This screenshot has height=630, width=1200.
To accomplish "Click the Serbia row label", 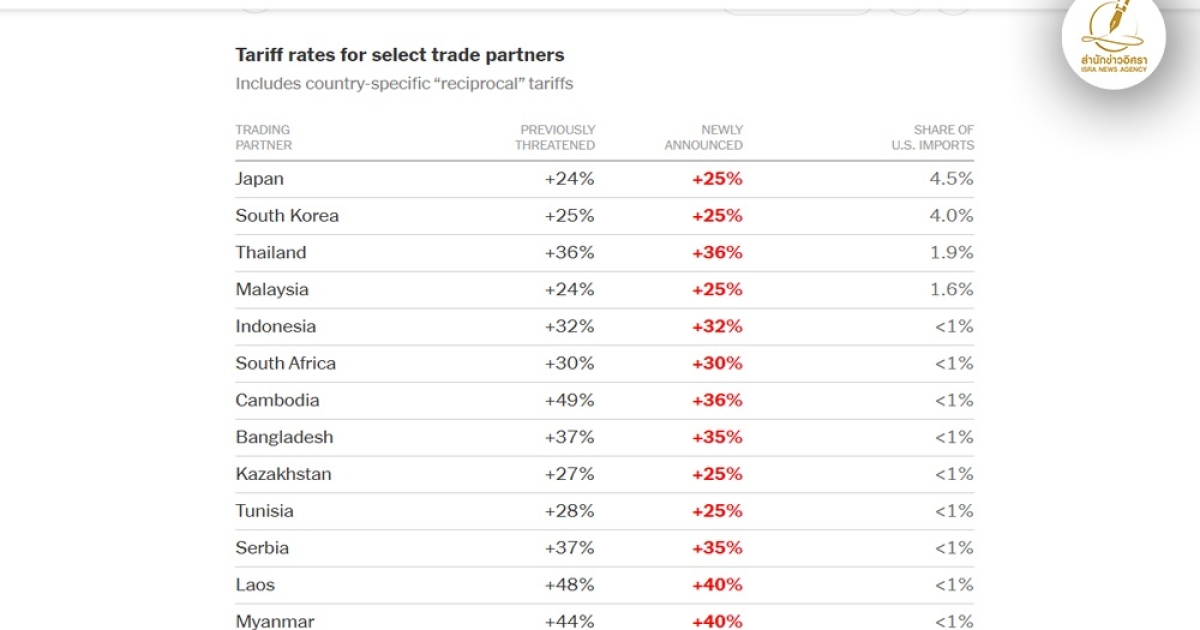I will (262, 549).
